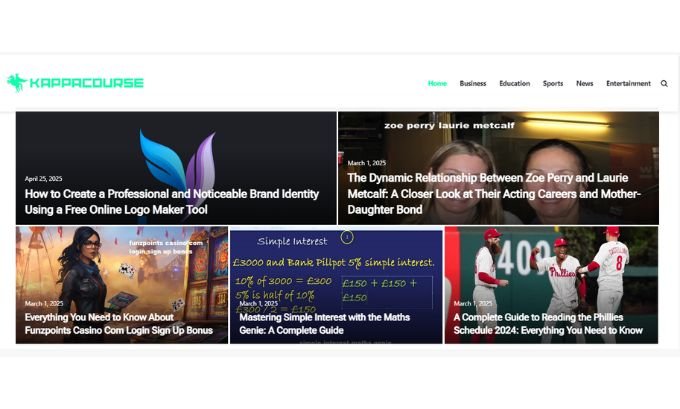Viewport: 680px width, 409px height.
Task: Go to the Home menu item
Action: tap(437, 83)
